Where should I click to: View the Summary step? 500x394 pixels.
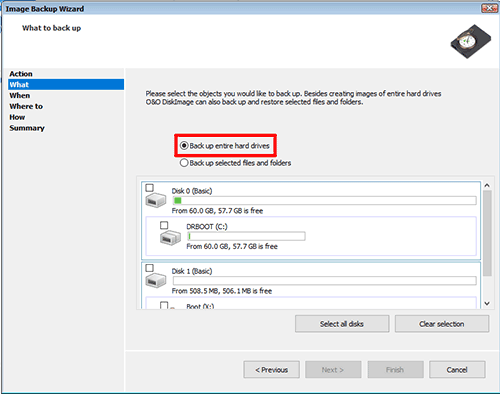[27, 128]
